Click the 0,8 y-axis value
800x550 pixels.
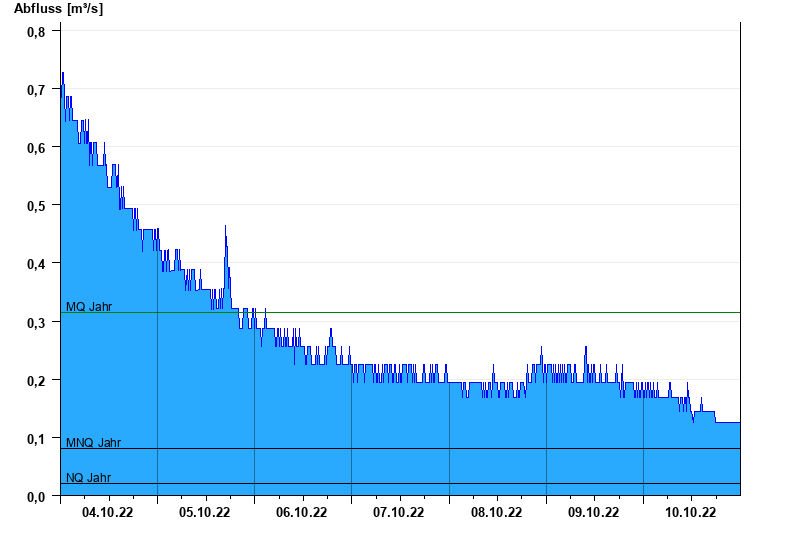[x=36, y=32]
